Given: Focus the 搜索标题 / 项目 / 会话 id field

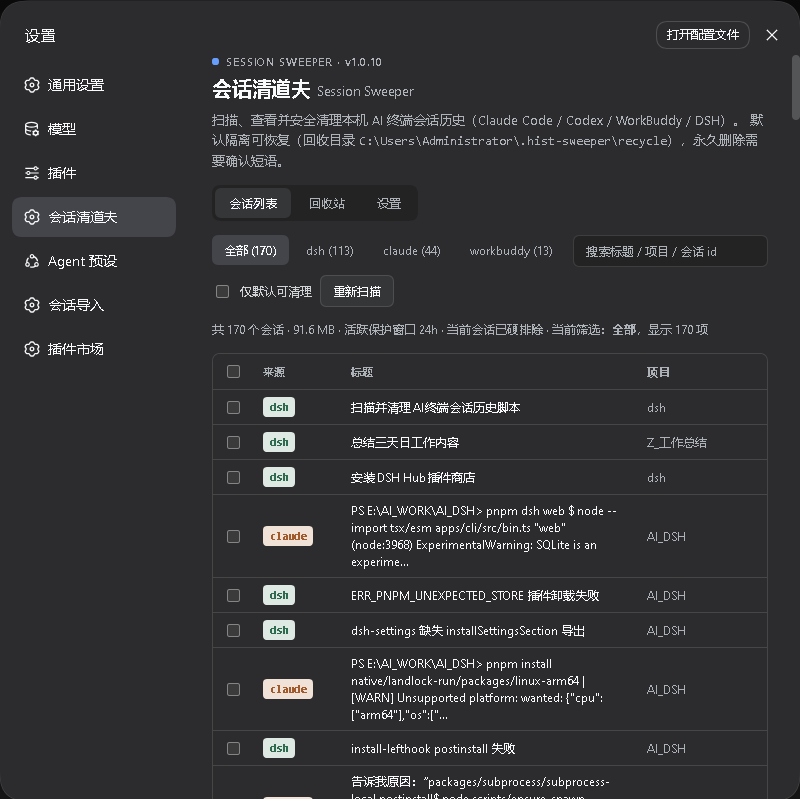Looking at the screenshot, I should (x=670, y=251).
